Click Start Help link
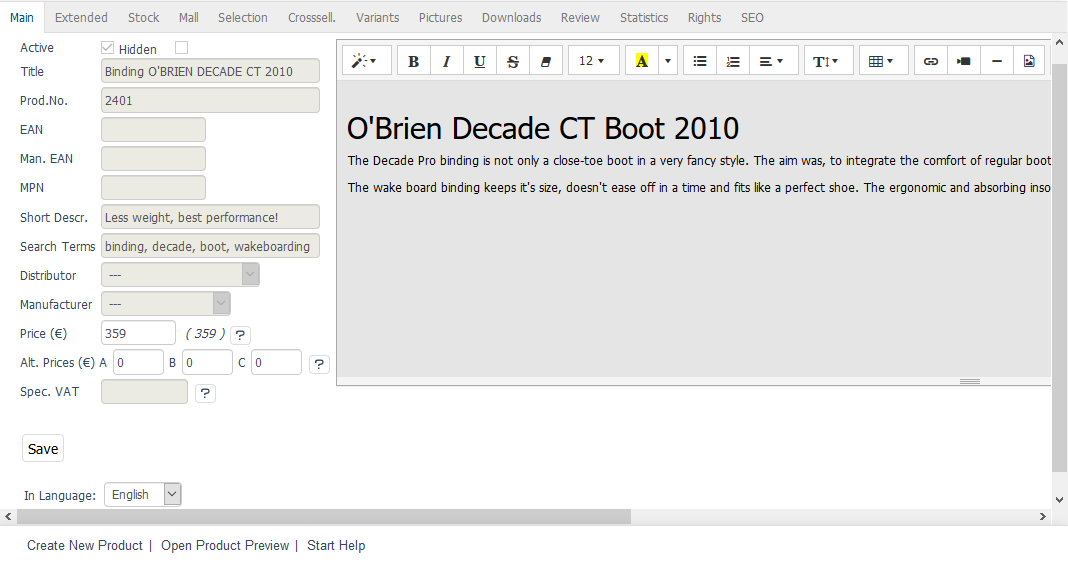 click(x=336, y=546)
